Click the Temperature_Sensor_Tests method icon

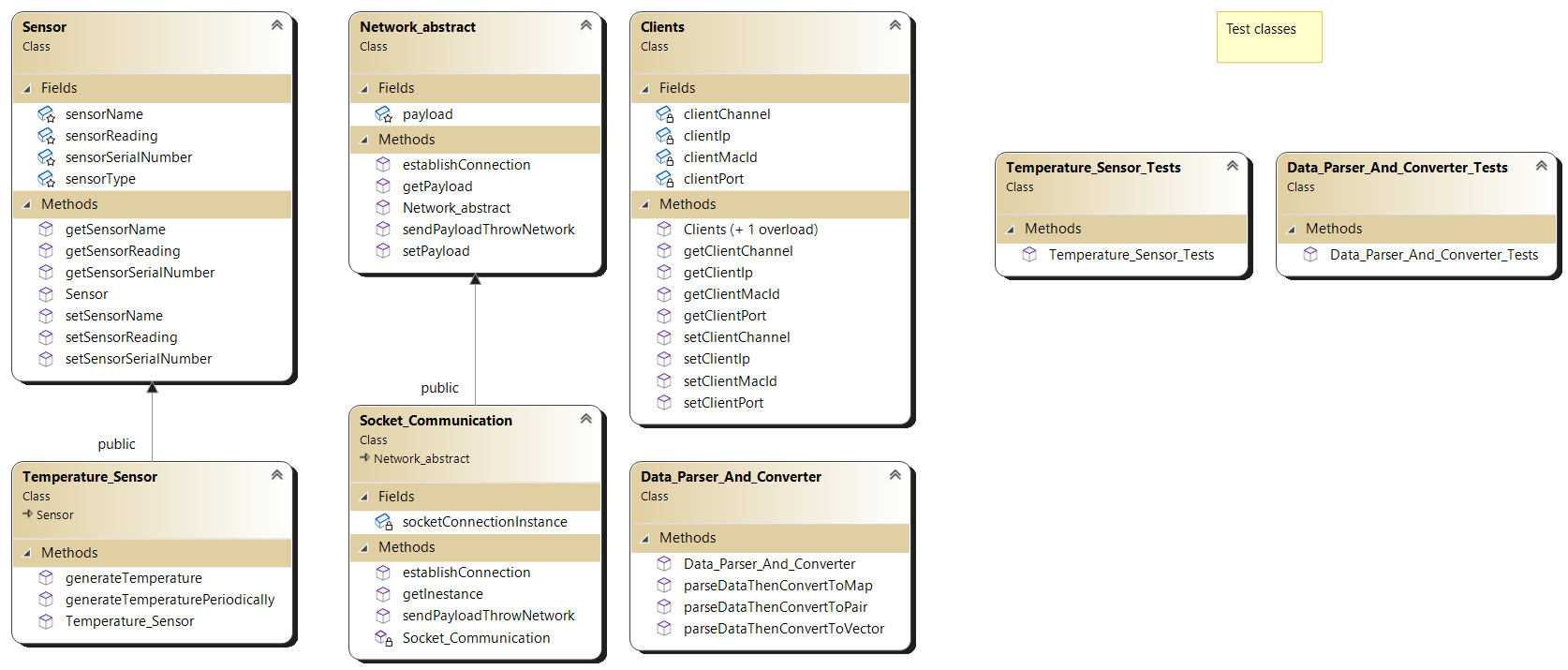pyautogui.click(x=1029, y=255)
